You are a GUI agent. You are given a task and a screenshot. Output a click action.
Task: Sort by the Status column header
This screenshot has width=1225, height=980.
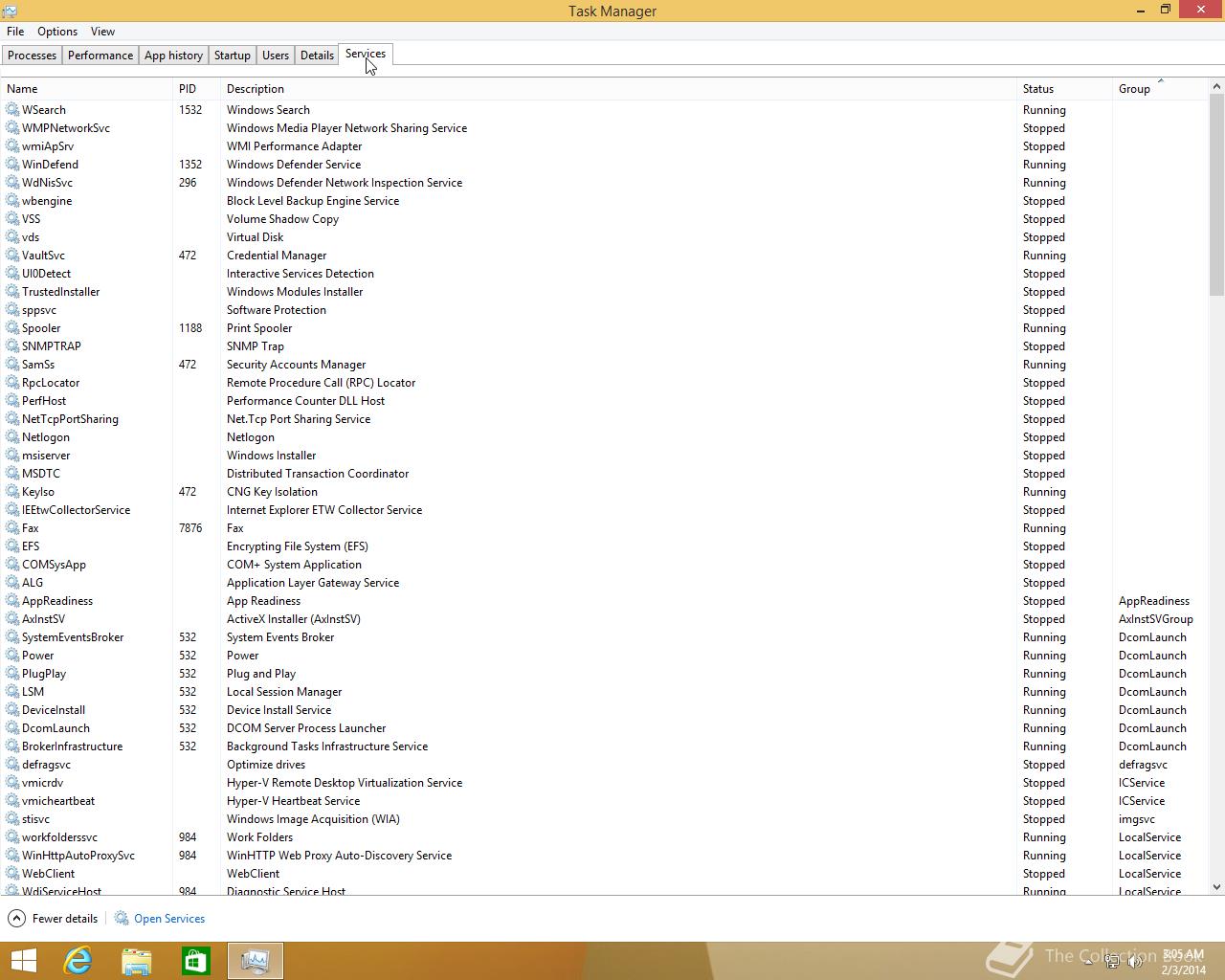click(x=1064, y=89)
